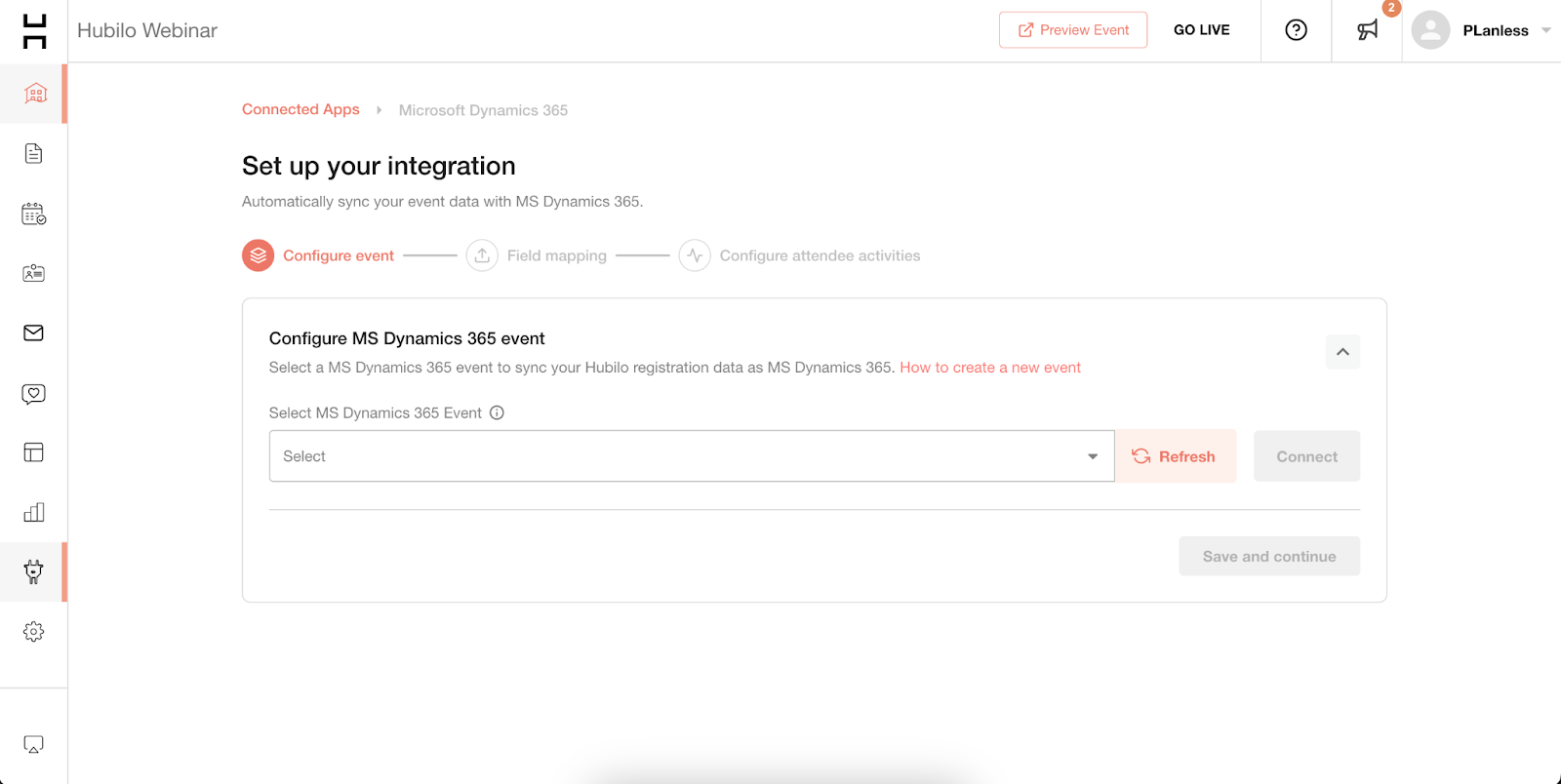This screenshot has height=784, width=1561.
Task: Click the Save and continue button
Action: (1269, 556)
